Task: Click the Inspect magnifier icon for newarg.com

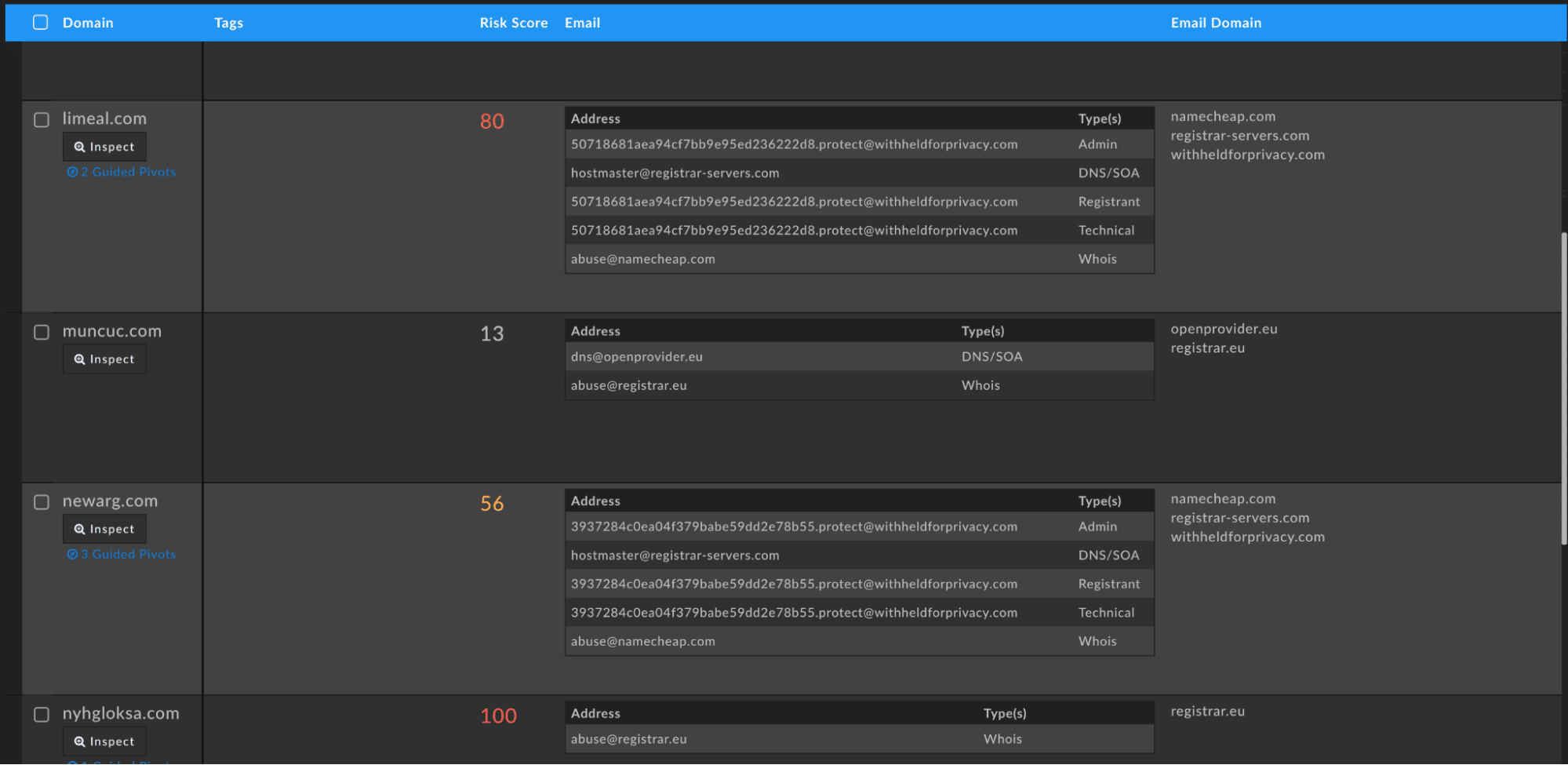Action: [79, 528]
